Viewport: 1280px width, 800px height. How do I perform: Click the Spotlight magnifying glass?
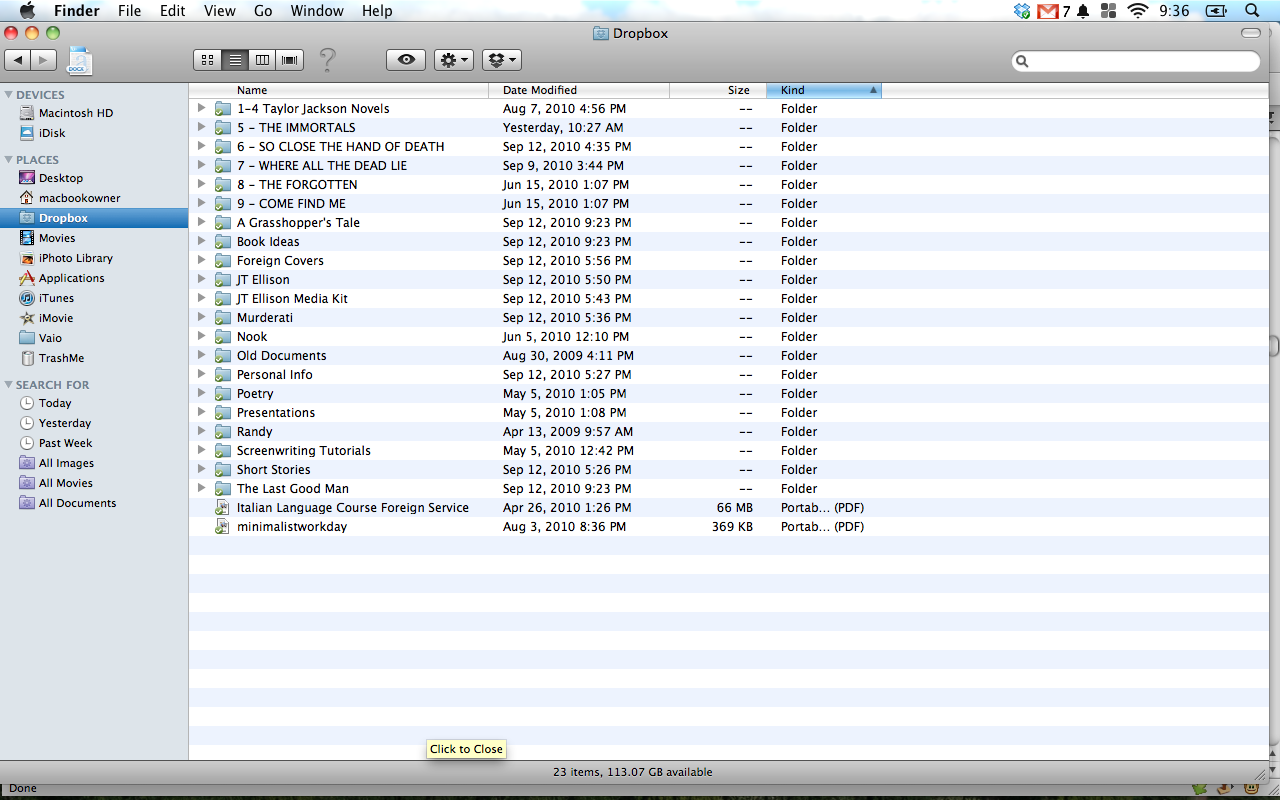pyautogui.click(x=1251, y=11)
